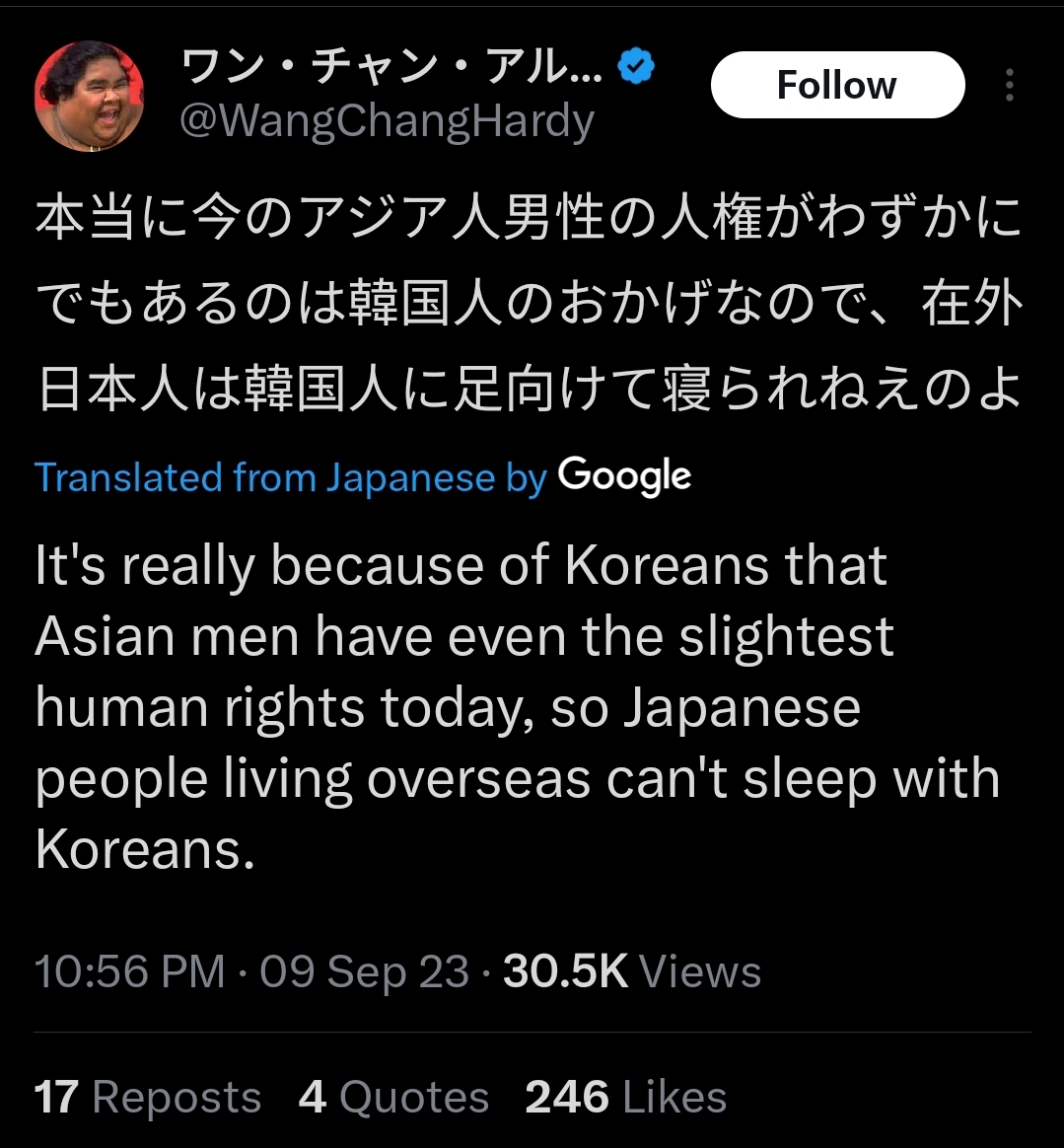Open the three-dot more options menu

(x=1009, y=86)
